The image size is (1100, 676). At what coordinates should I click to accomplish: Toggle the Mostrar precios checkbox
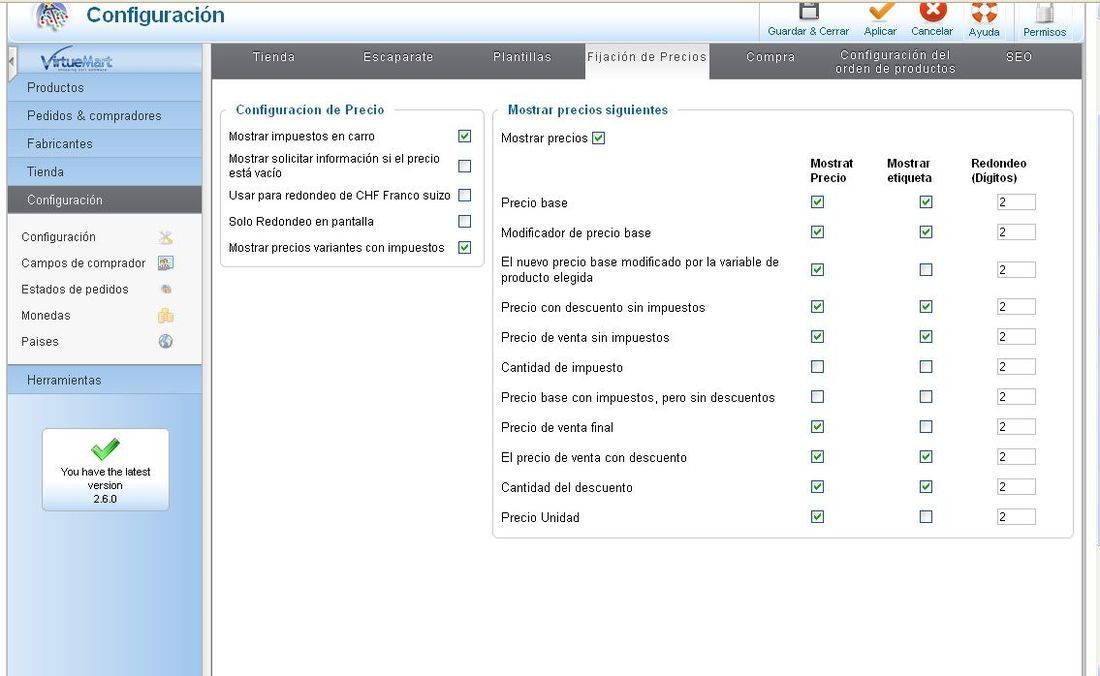[x=598, y=138]
